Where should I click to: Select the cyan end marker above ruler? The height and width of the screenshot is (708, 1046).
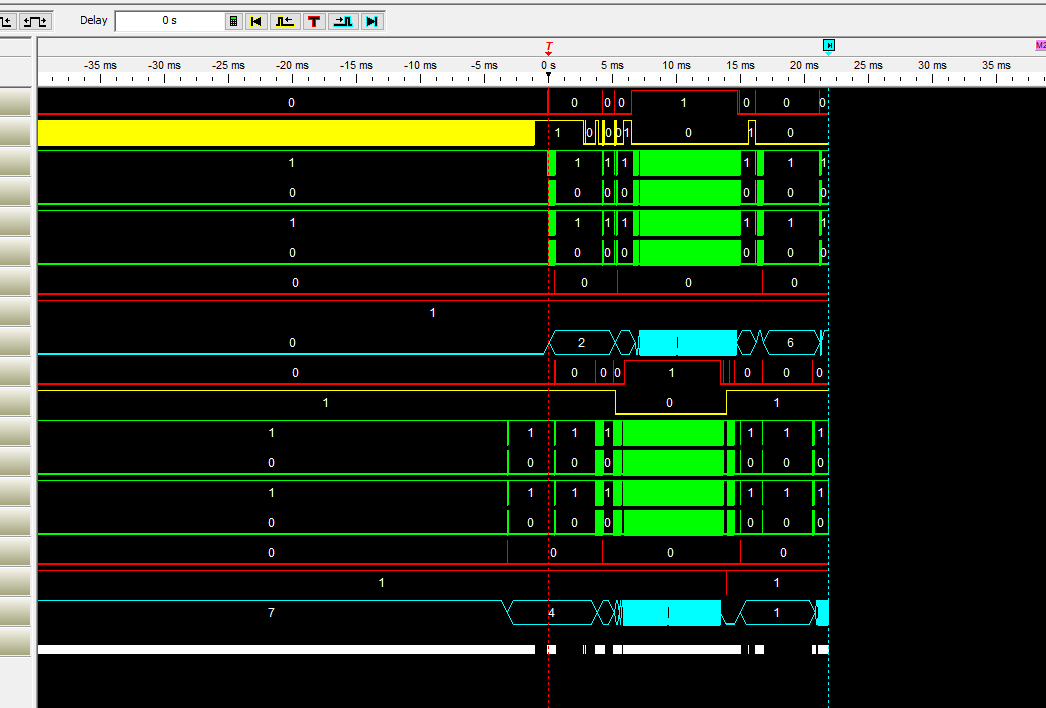click(x=829, y=45)
